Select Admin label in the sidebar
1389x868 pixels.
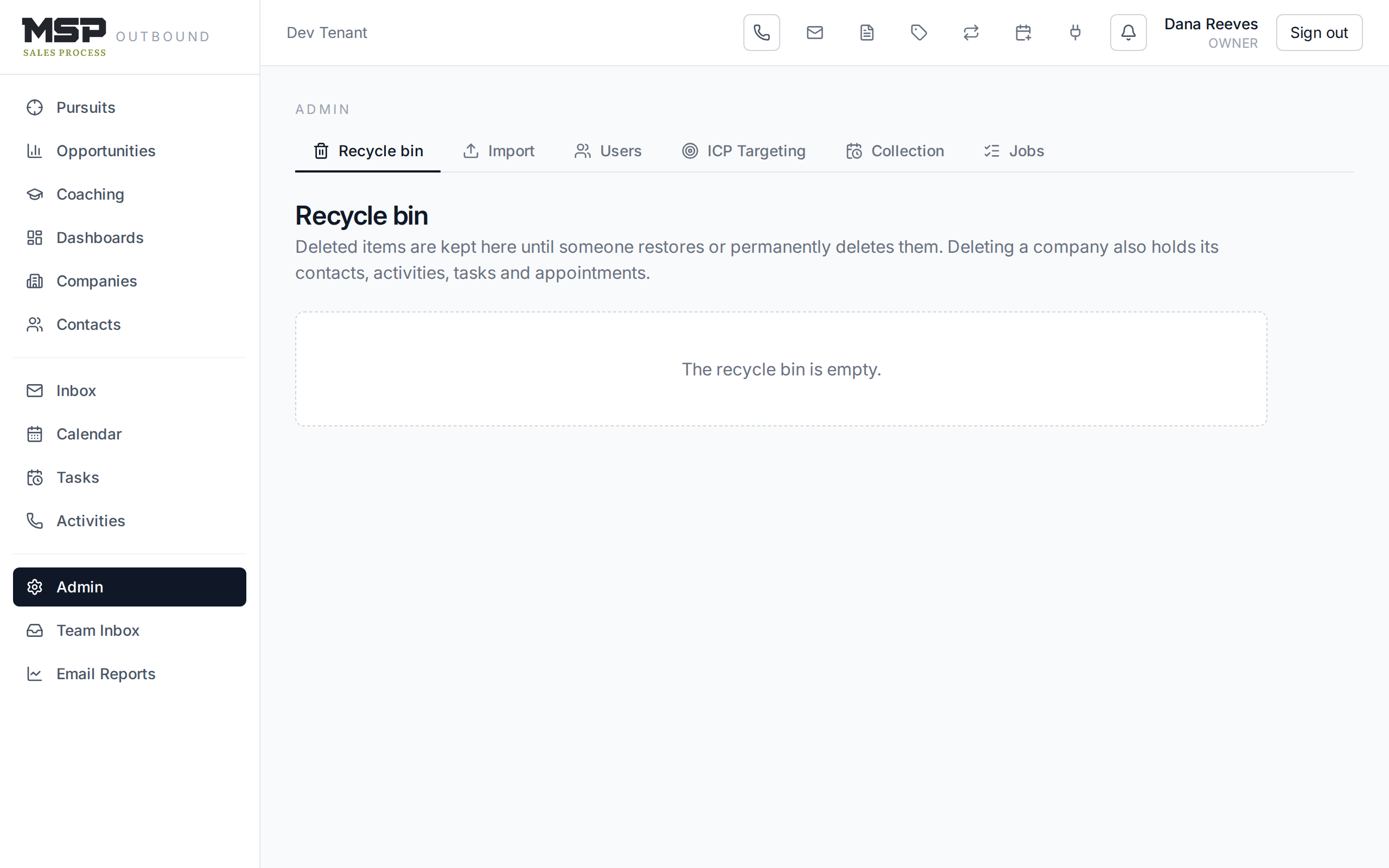point(80,586)
